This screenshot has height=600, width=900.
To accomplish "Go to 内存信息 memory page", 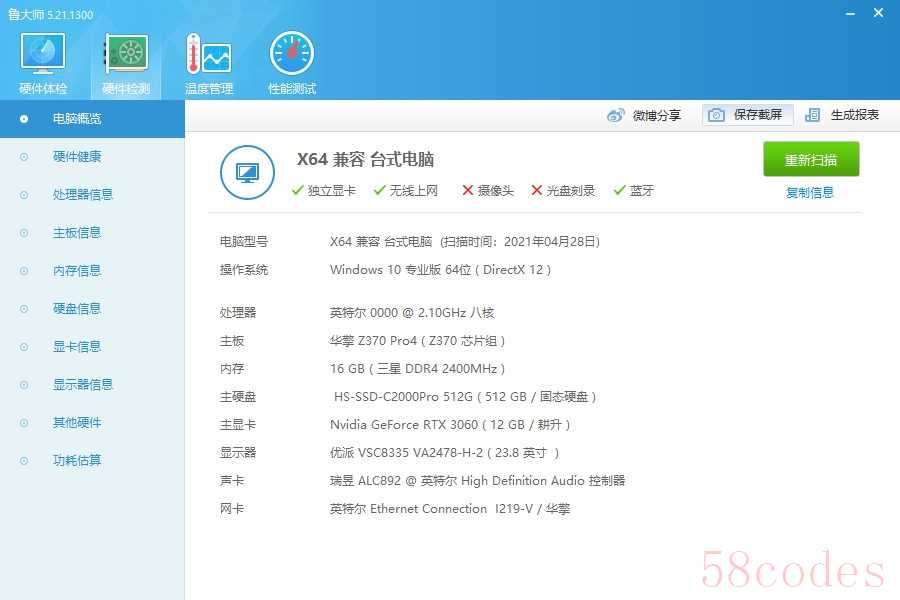I will tap(77, 271).
